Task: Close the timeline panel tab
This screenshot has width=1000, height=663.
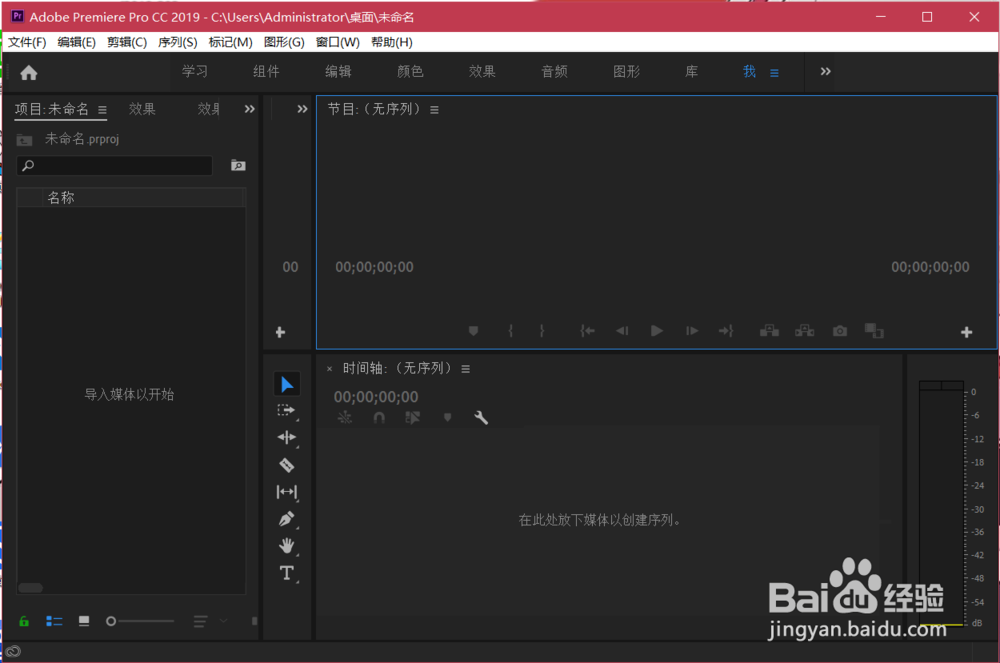Action: tap(329, 369)
